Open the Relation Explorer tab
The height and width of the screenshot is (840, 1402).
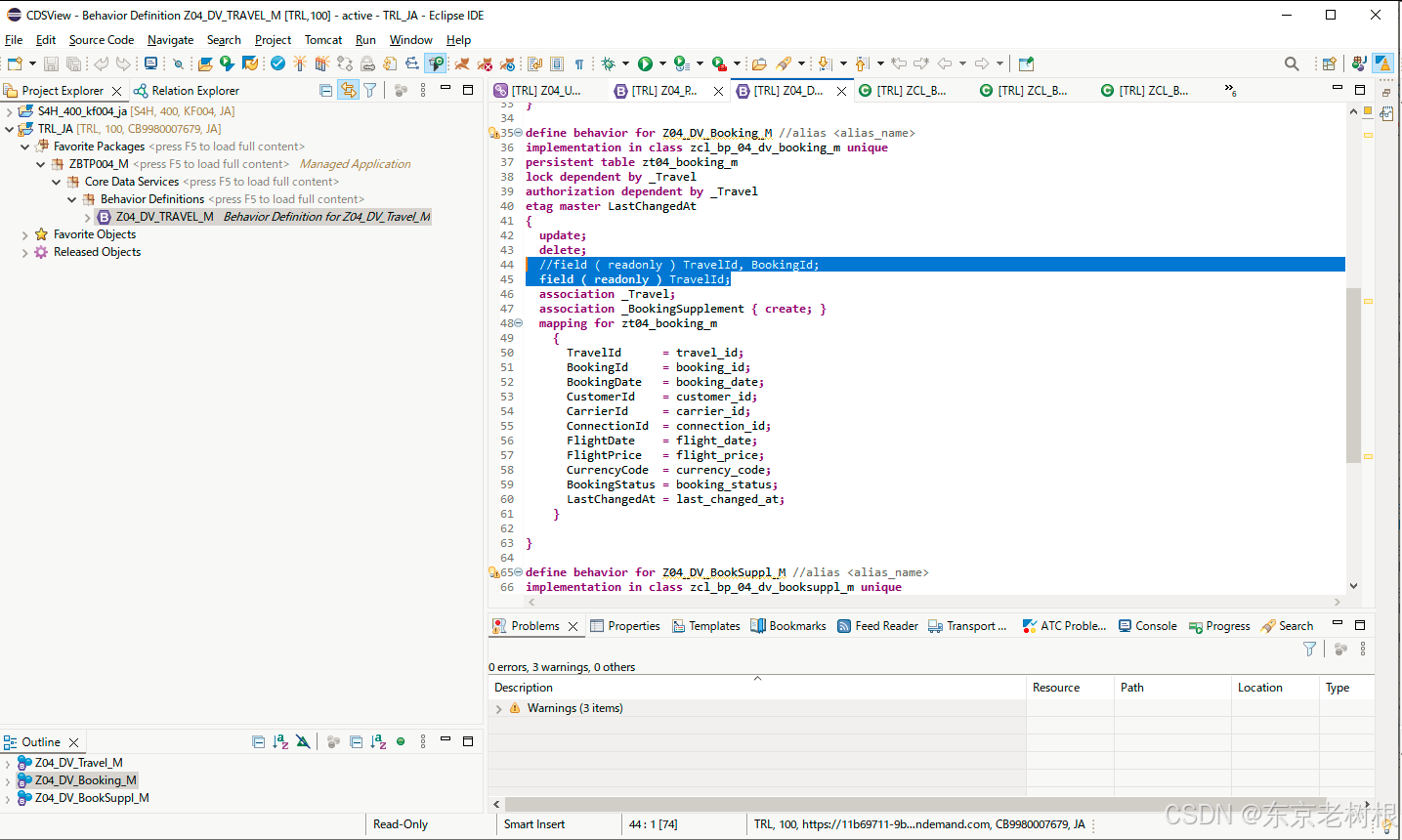tap(194, 91)
